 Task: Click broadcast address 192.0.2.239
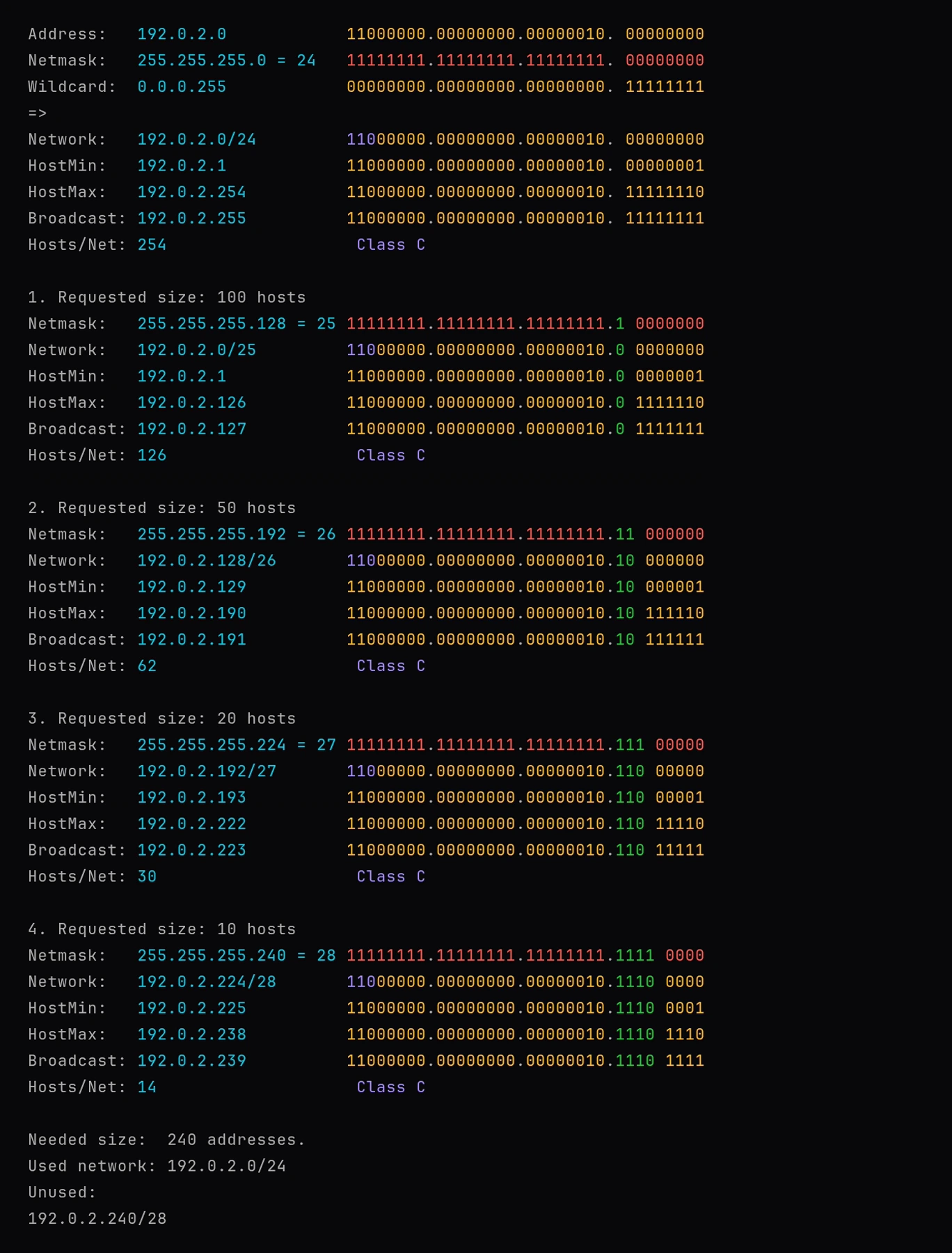(x=192, y=1061)
